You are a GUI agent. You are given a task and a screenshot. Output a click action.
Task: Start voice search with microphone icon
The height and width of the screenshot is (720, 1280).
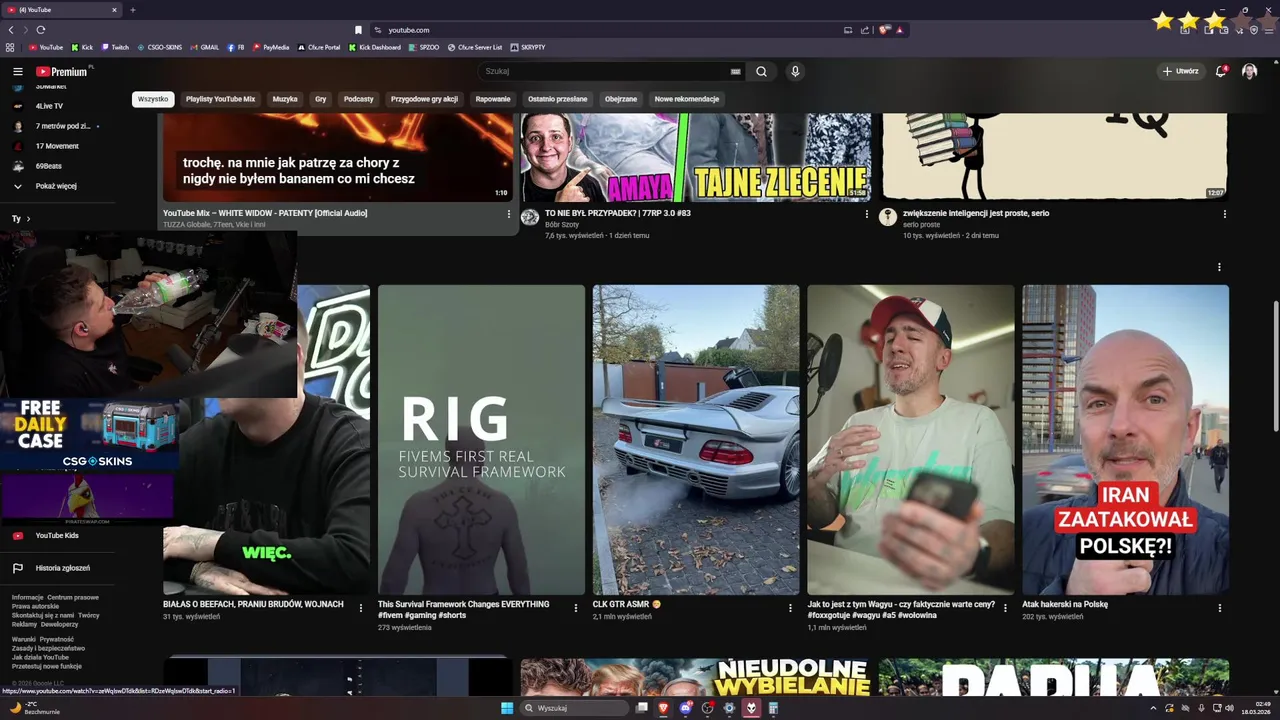pos(795,71)
